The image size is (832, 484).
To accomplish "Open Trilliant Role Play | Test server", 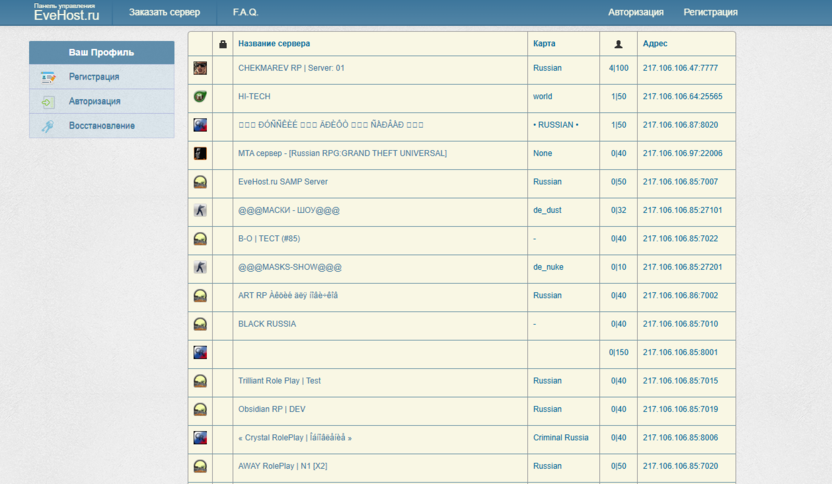I will coord(279,381).
